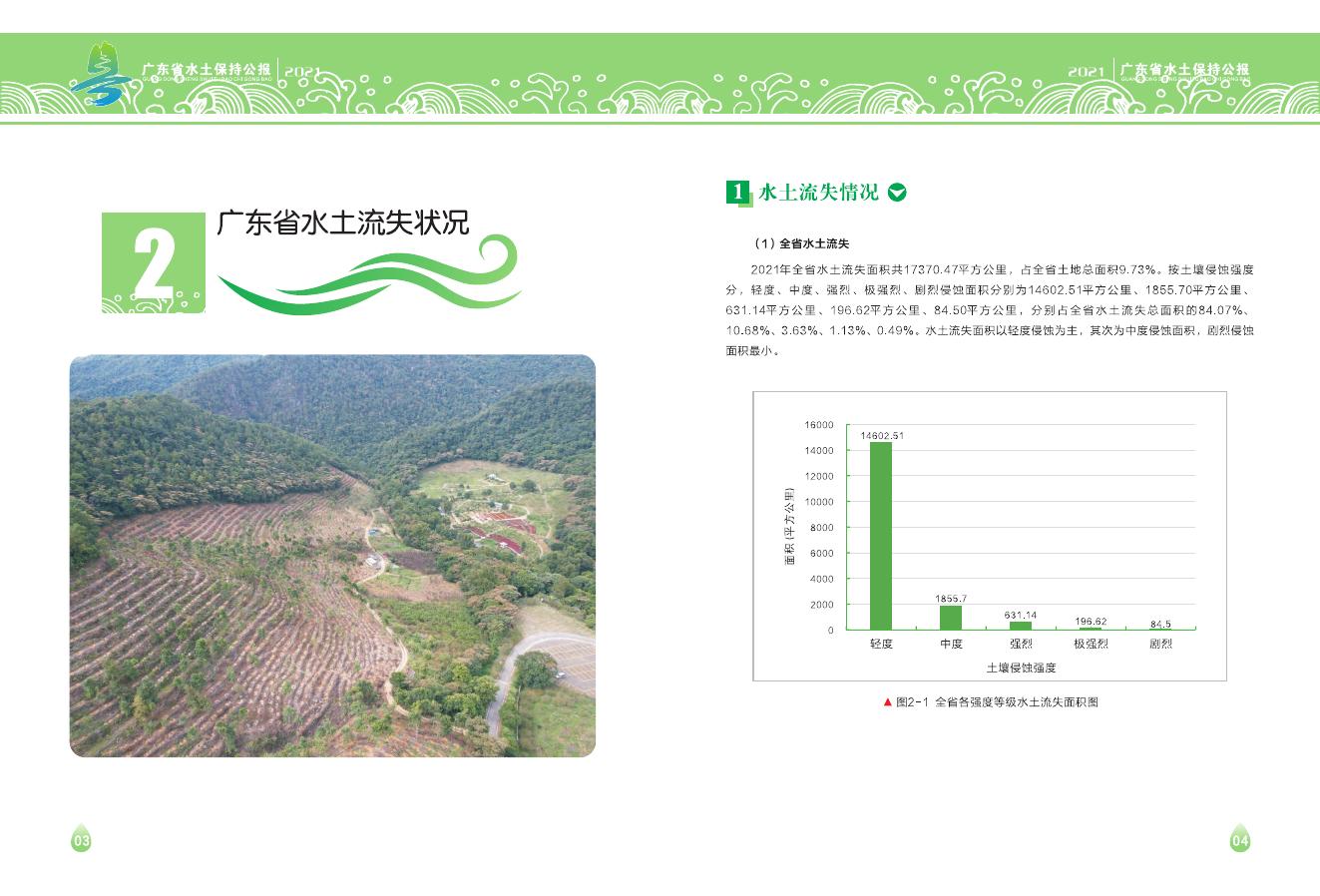
Task: Click the 轻度 category label on the x-axis
Action: coord(881,645)
